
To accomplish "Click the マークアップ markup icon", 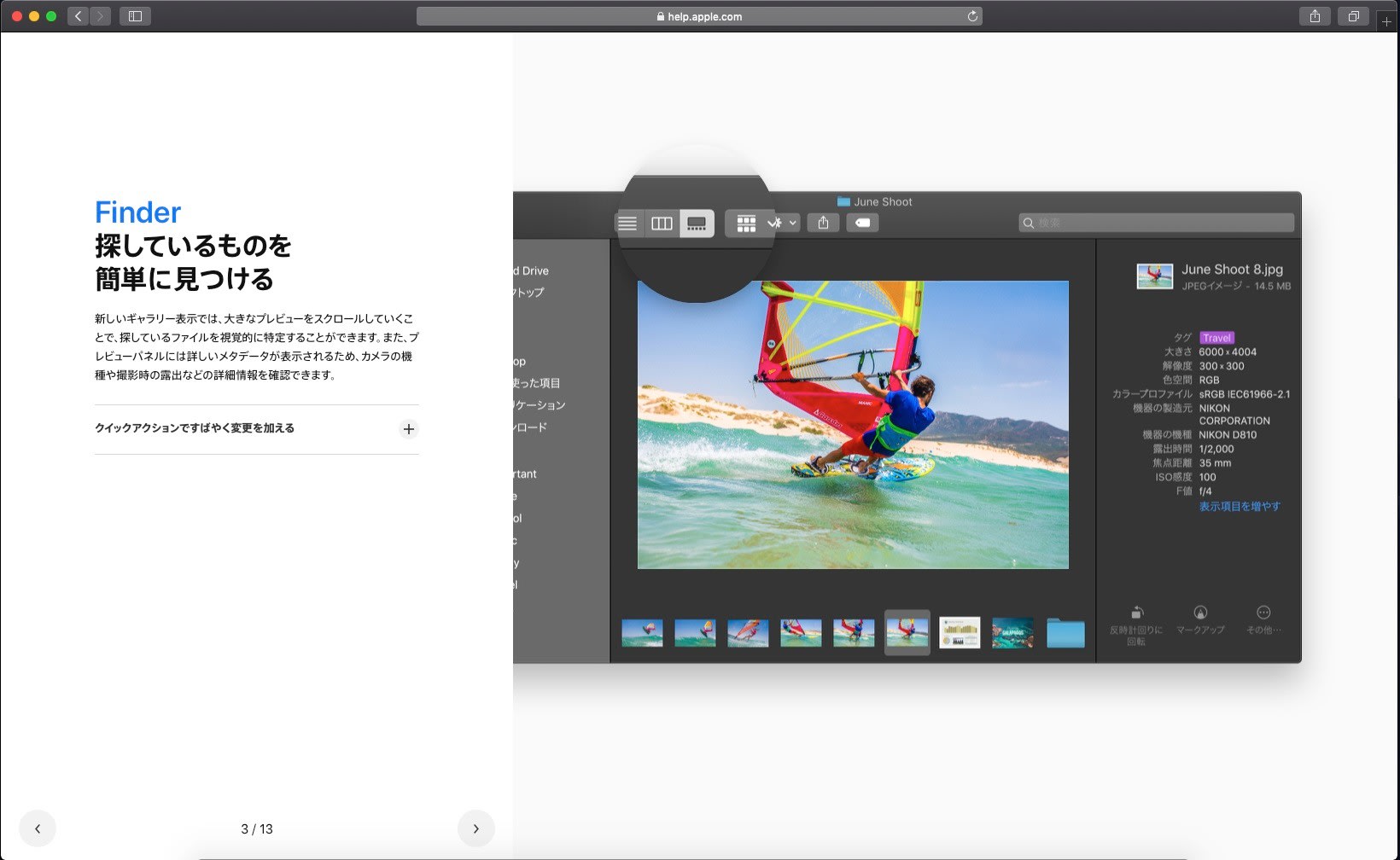I will [x=1200, y=613].
